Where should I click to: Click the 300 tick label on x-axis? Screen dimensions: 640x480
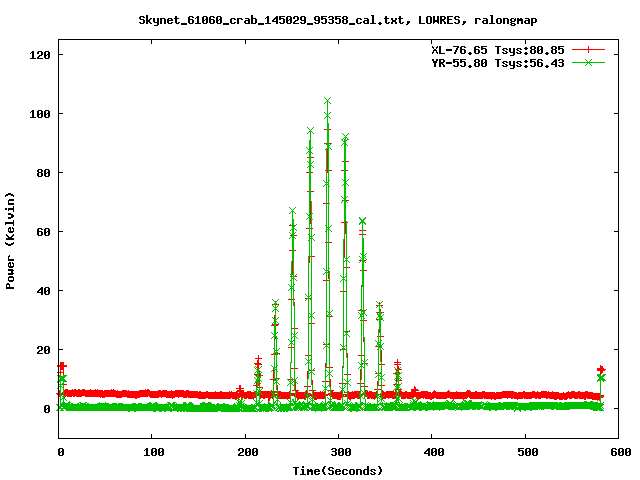[x=339, y=453]
